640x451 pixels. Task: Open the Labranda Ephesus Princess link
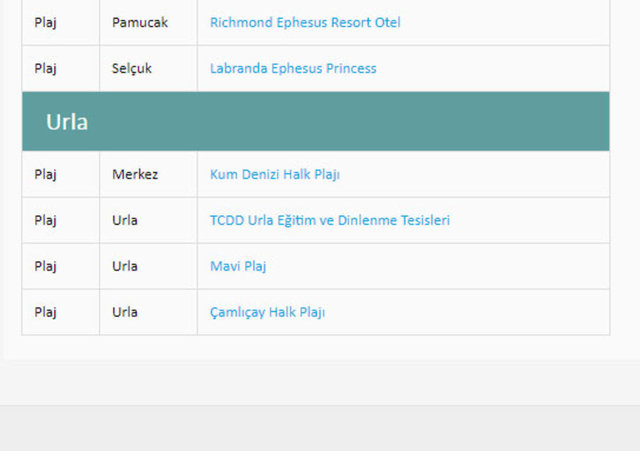point(293,68)
